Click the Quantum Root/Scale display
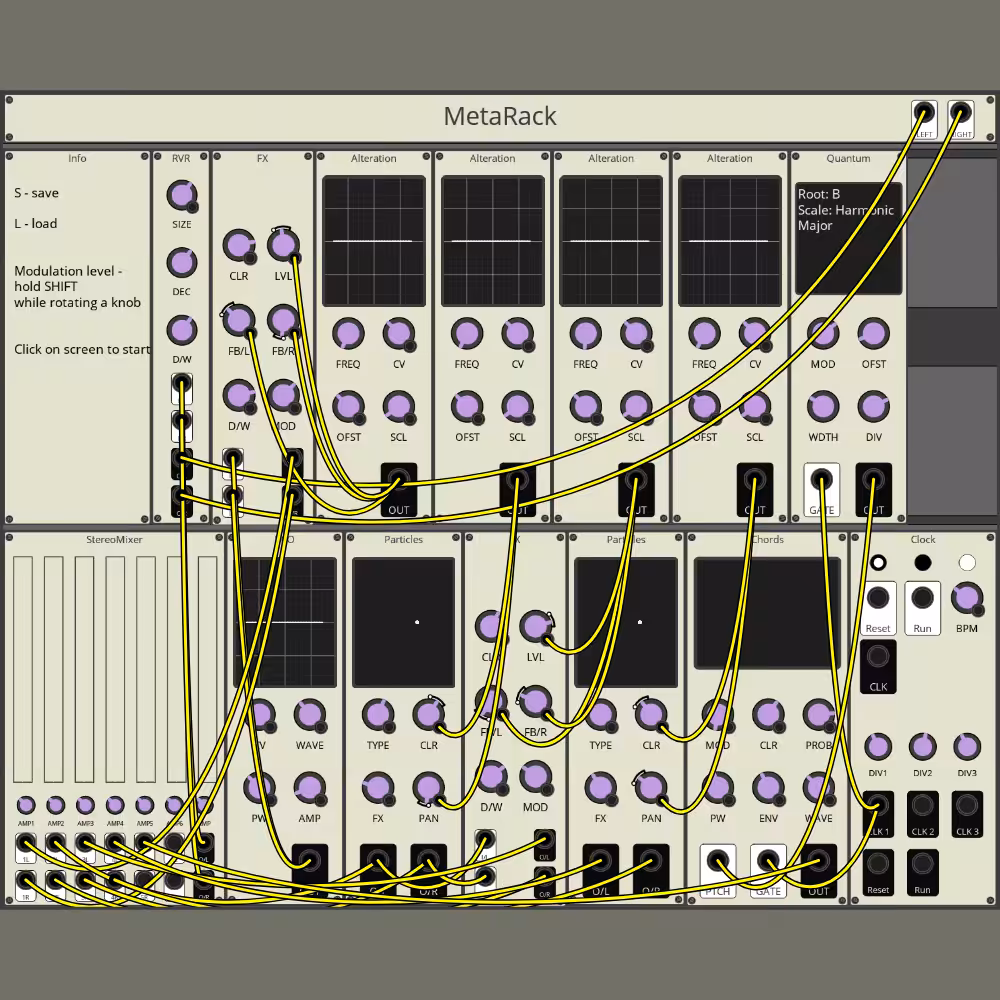The image size is (1000, 1000). click(848, 239)
